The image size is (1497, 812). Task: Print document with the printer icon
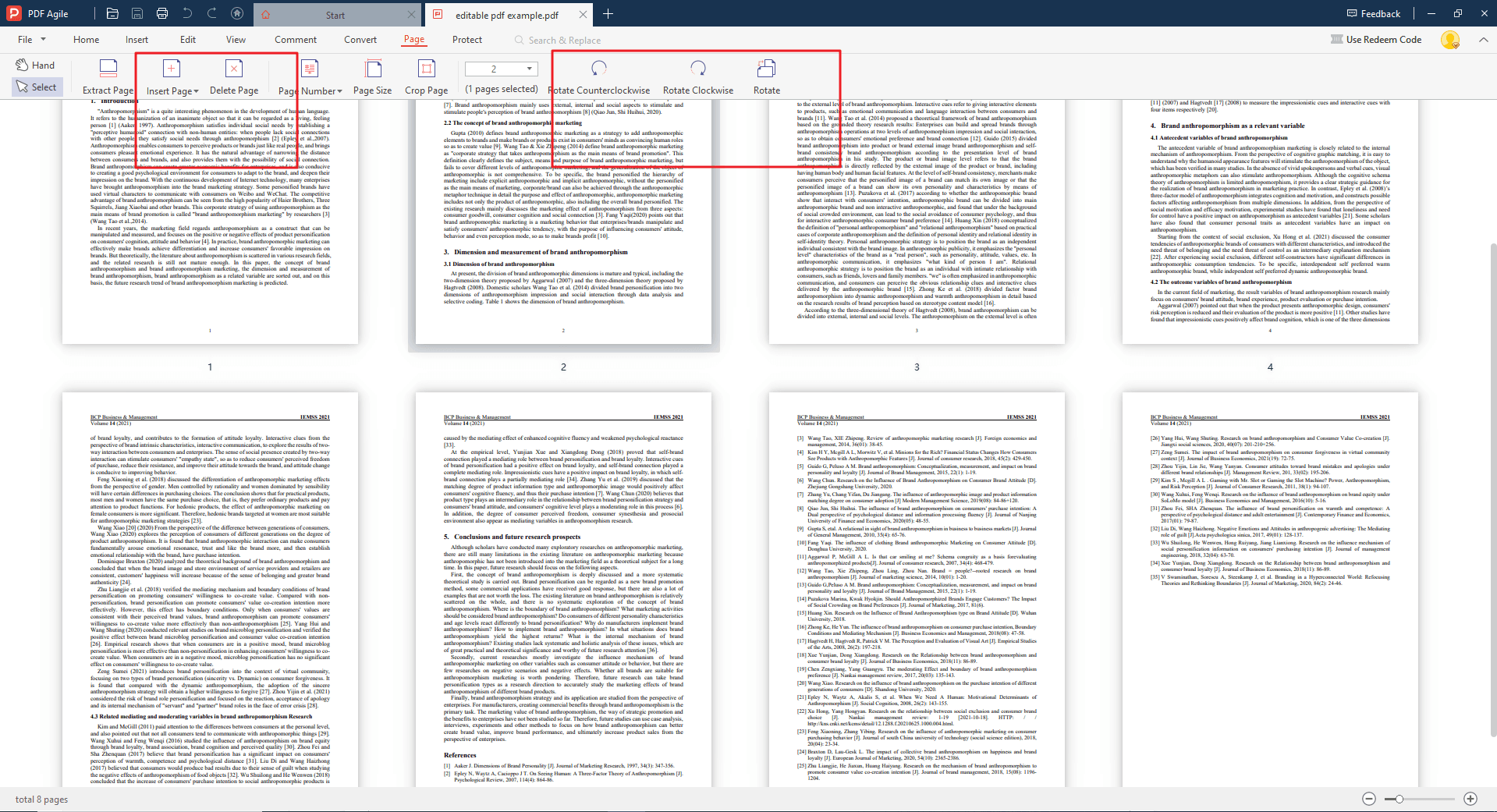tap(161, 13)
